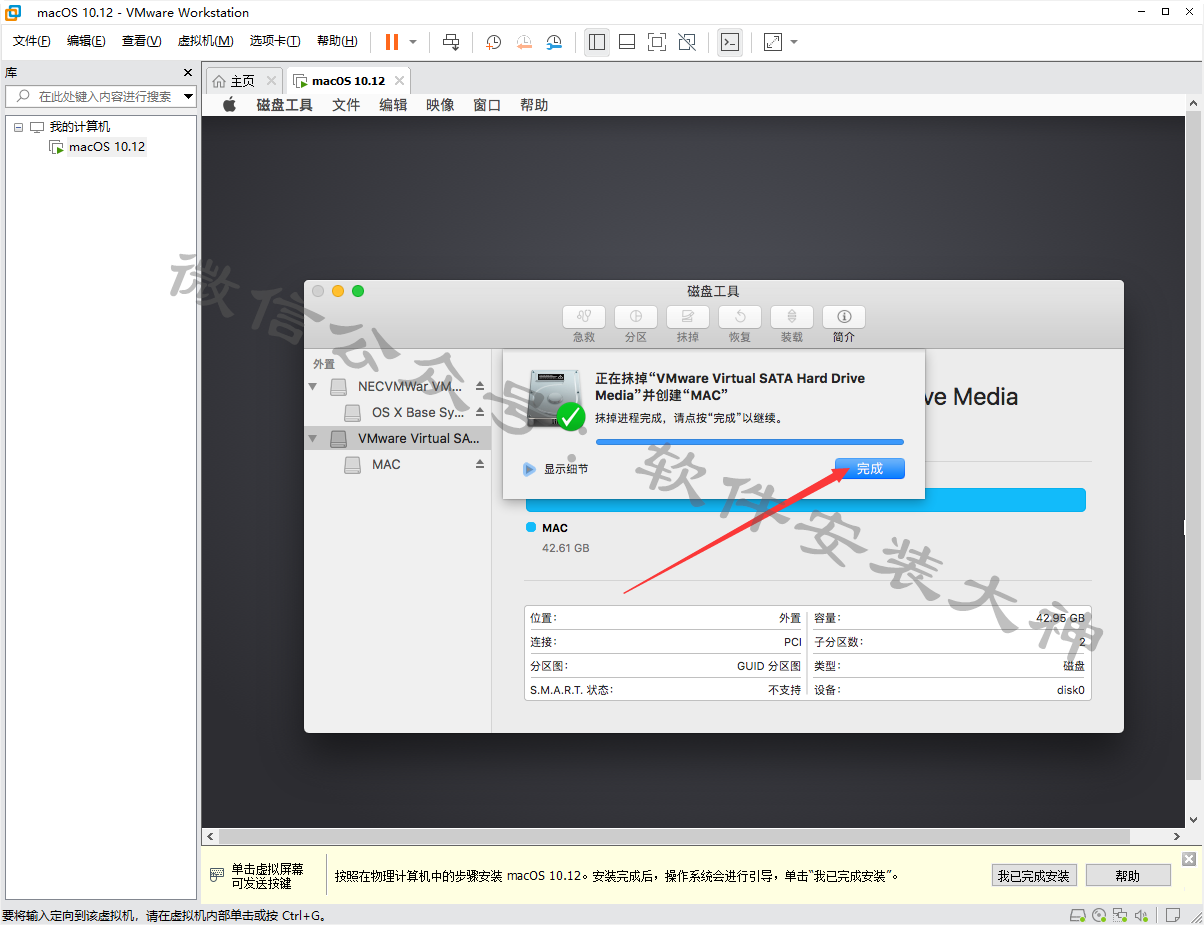Revert to the previous snapshot
The image size is (1204, 925).
(x=524, y=42)
